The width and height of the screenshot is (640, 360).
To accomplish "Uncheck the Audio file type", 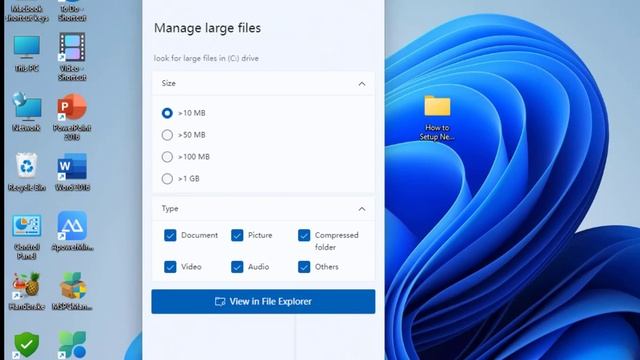I will 237,267.
